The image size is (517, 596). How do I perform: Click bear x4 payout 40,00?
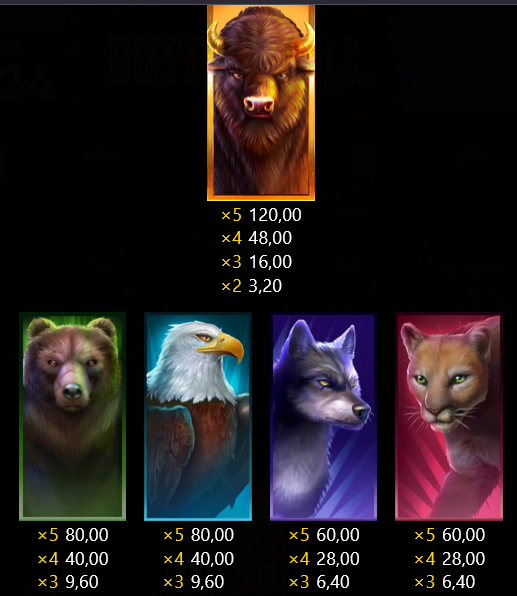73,559
